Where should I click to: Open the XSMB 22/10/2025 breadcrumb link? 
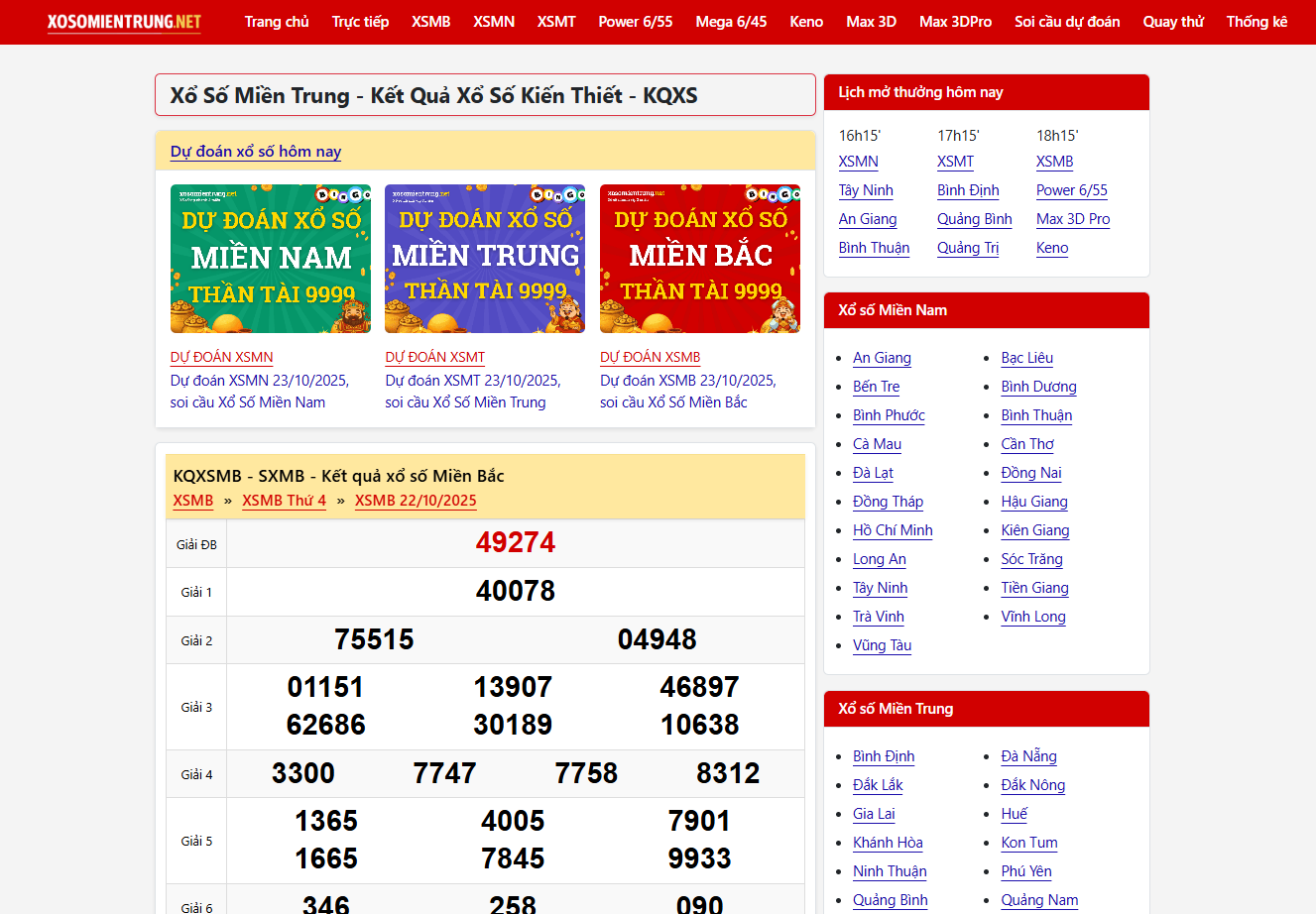point(416,501)
